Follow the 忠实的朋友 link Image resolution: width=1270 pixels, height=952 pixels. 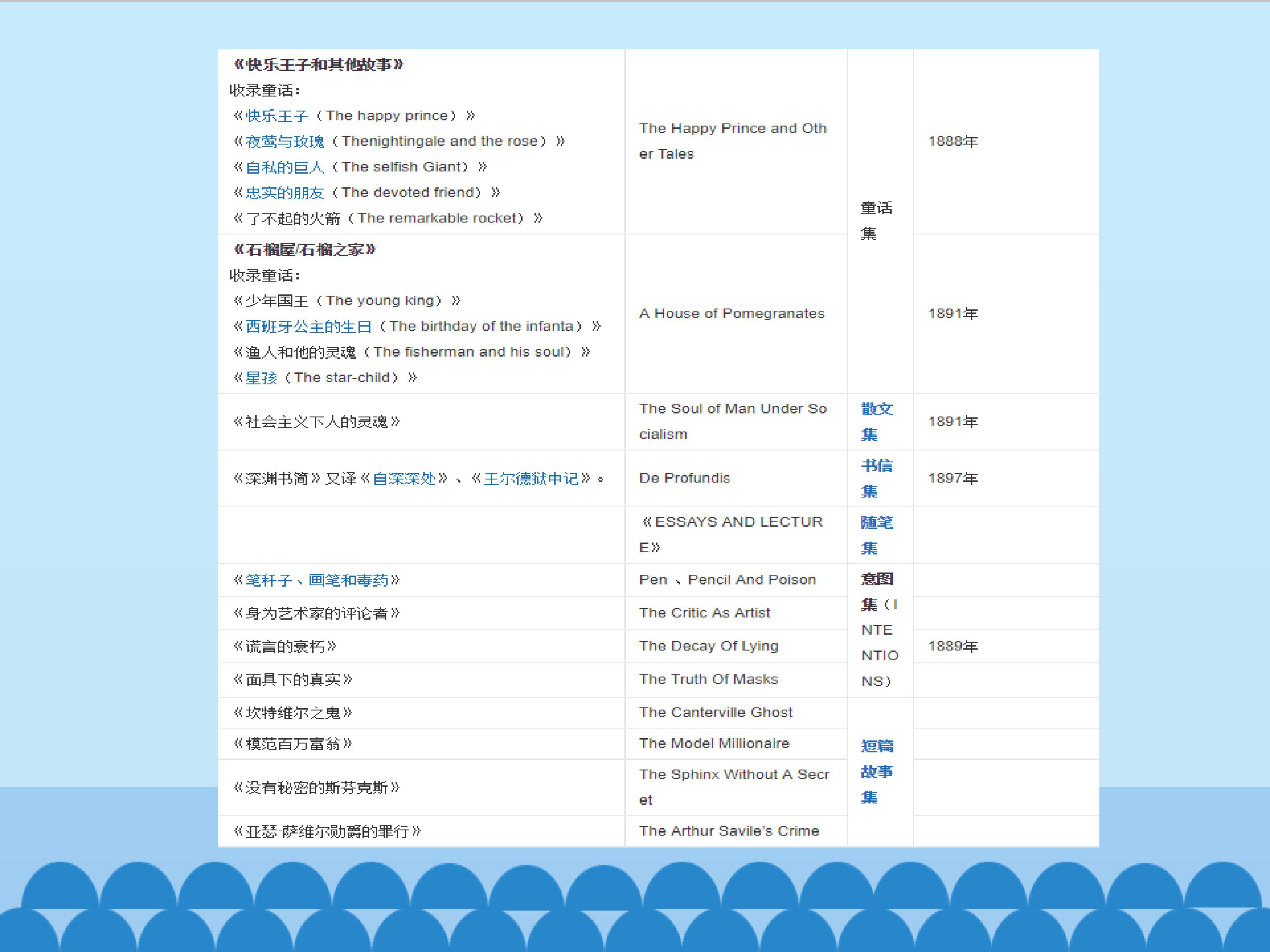pos(285,193)
